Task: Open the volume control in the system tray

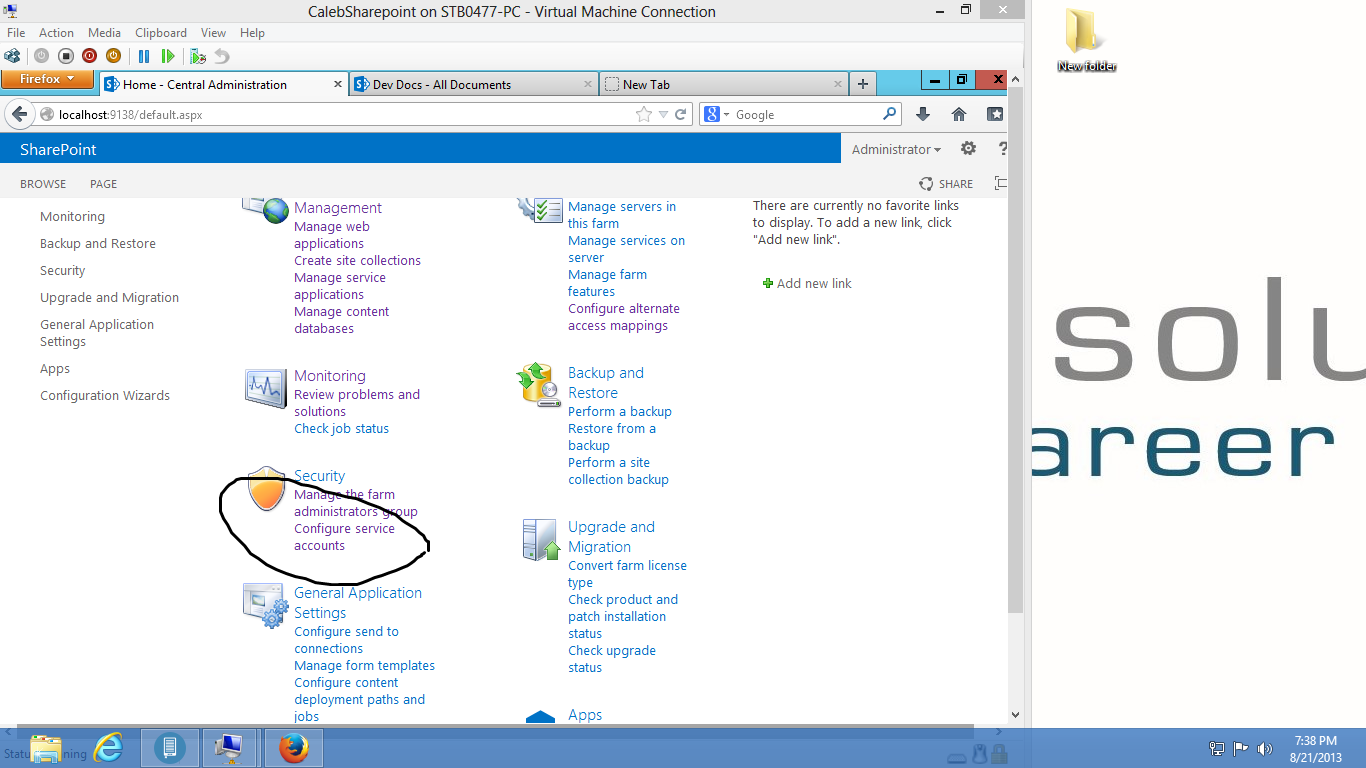Action: [x=1265, y=748]
